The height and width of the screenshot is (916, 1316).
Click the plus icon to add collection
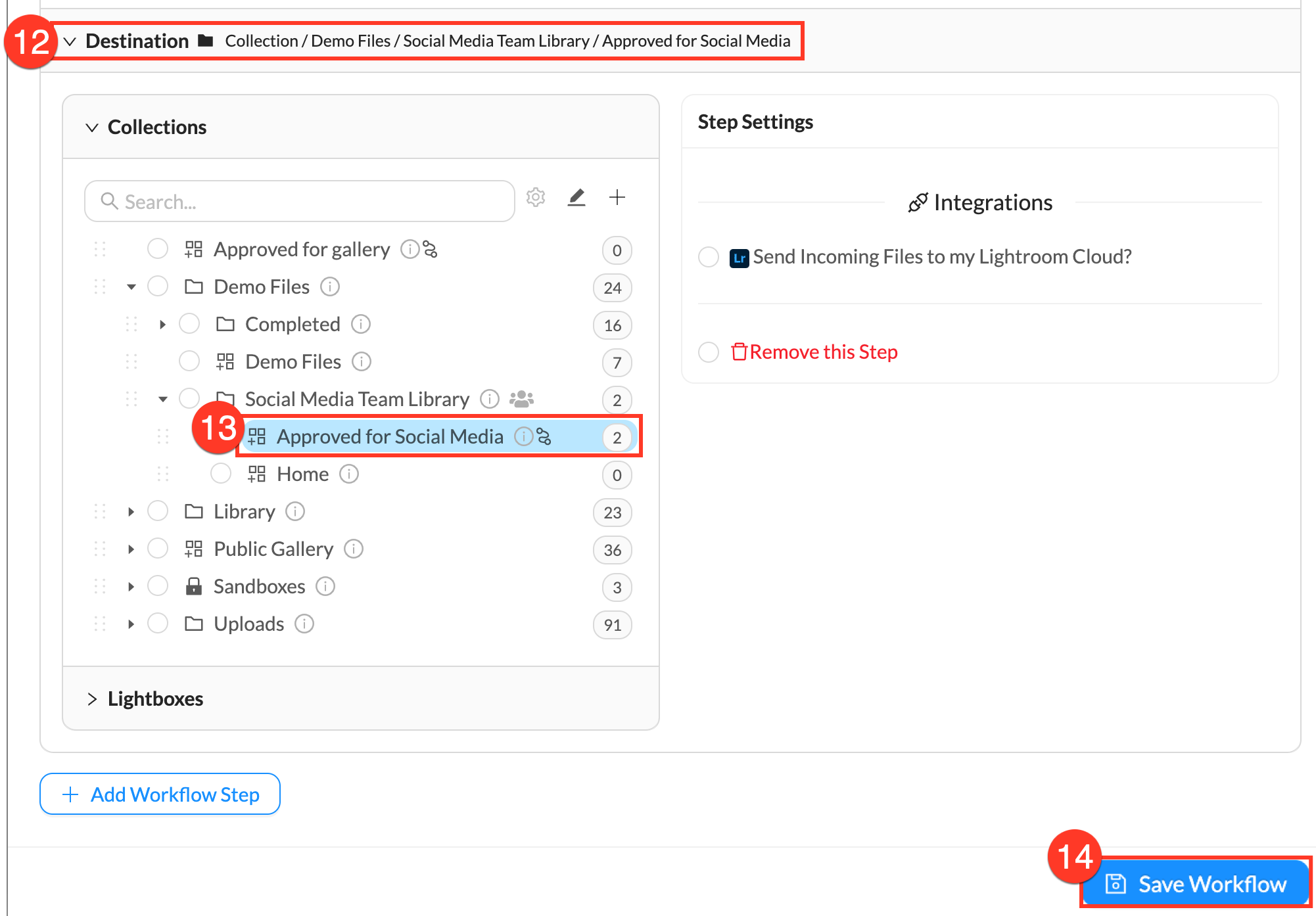pyautogui.click(x=617, y=197)
